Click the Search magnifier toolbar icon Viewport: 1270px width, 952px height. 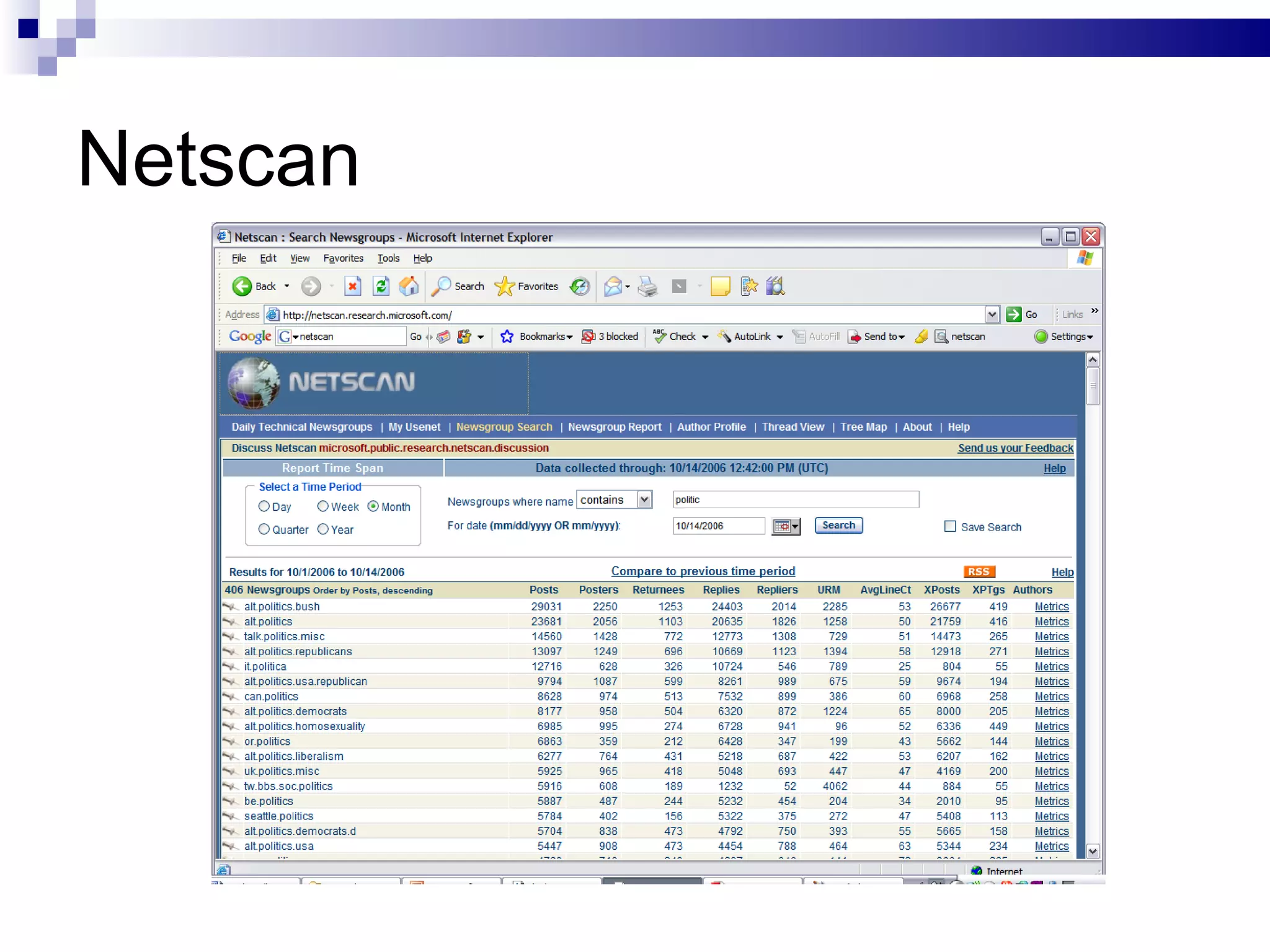[441, 286]
